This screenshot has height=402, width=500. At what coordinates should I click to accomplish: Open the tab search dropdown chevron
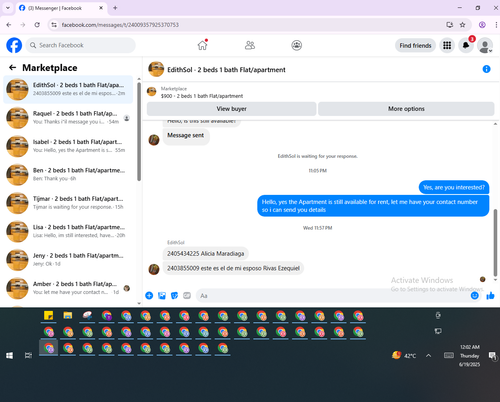point(8,8)
